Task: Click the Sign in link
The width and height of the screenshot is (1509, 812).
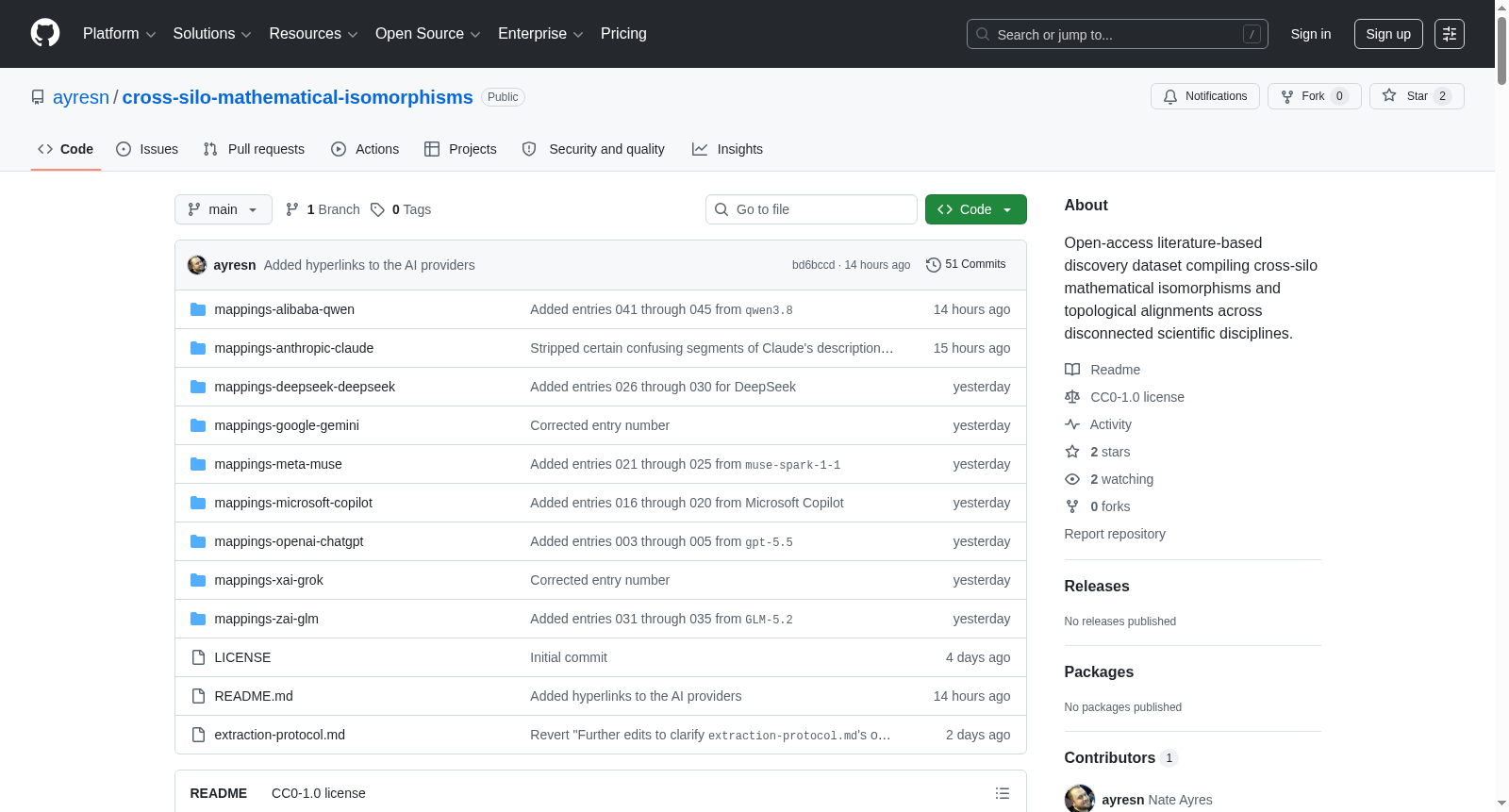Action: (1311, 34)
